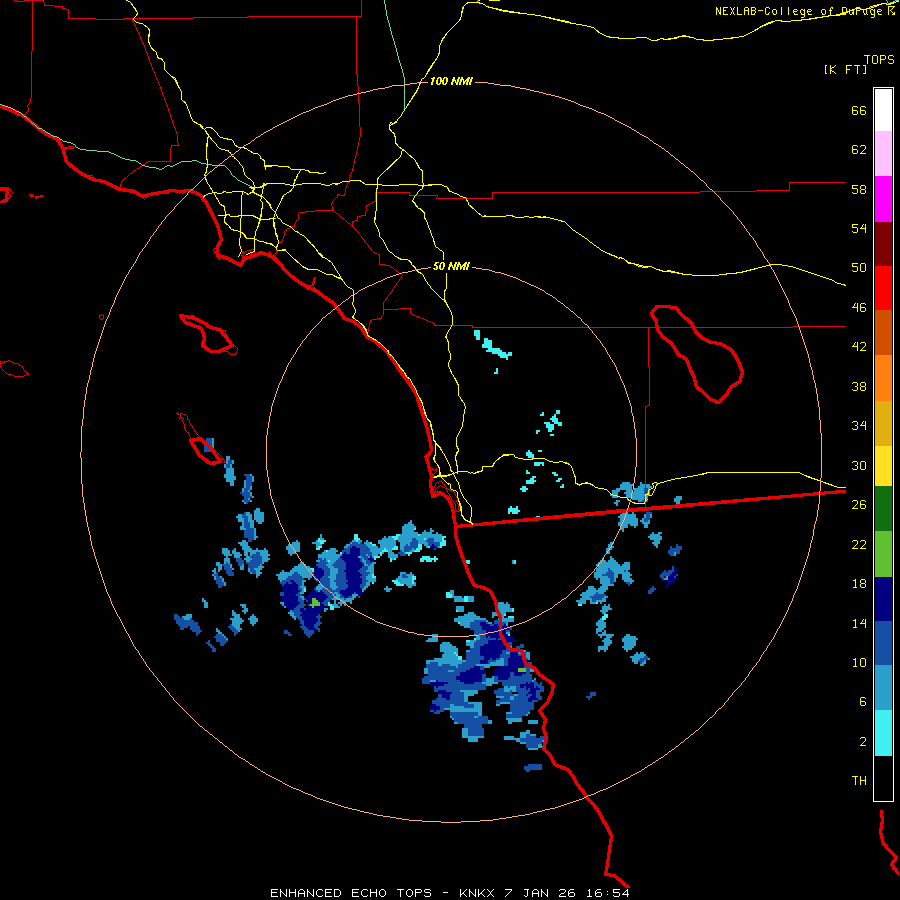Click the cyan legend swatch

[883, 733]
